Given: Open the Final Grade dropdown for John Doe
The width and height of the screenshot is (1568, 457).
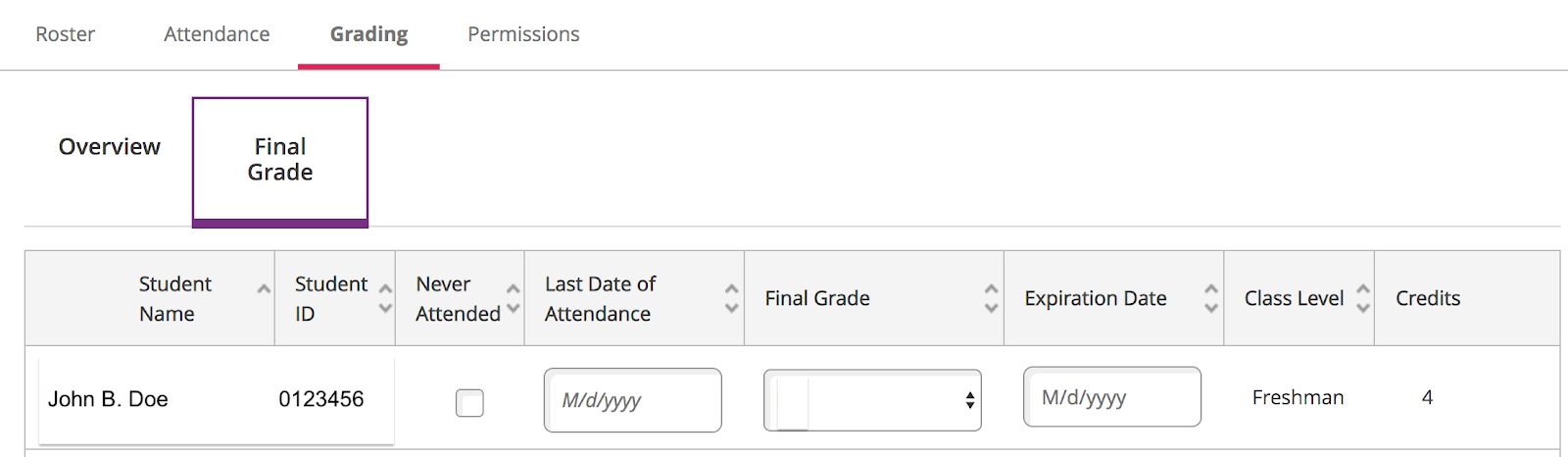Looking at the screenshot, I should pos(872,400).
